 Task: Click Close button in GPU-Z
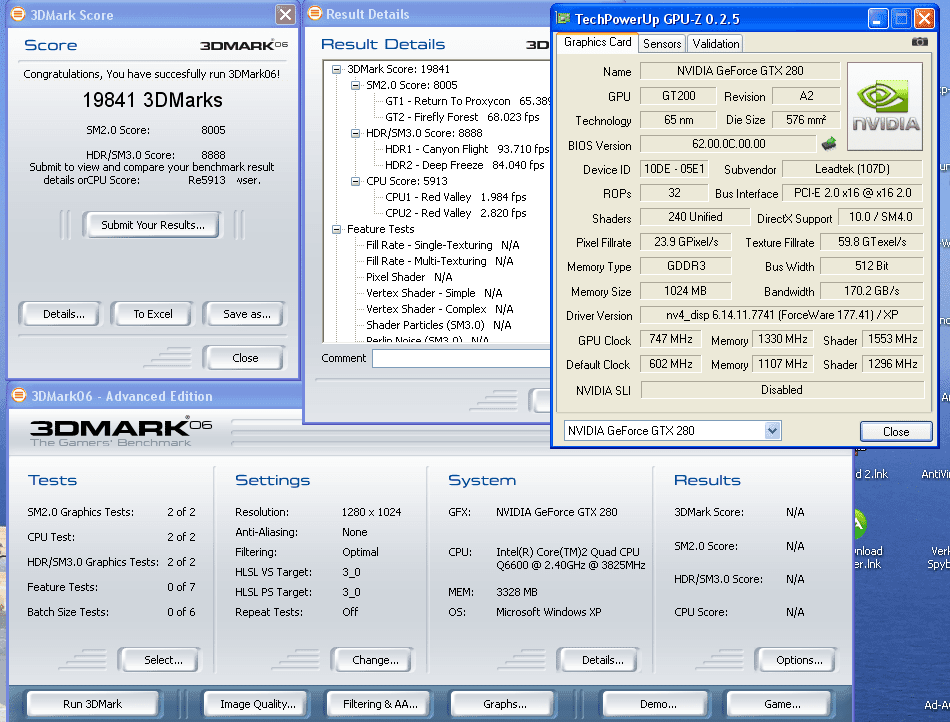[x=896, y=431]
